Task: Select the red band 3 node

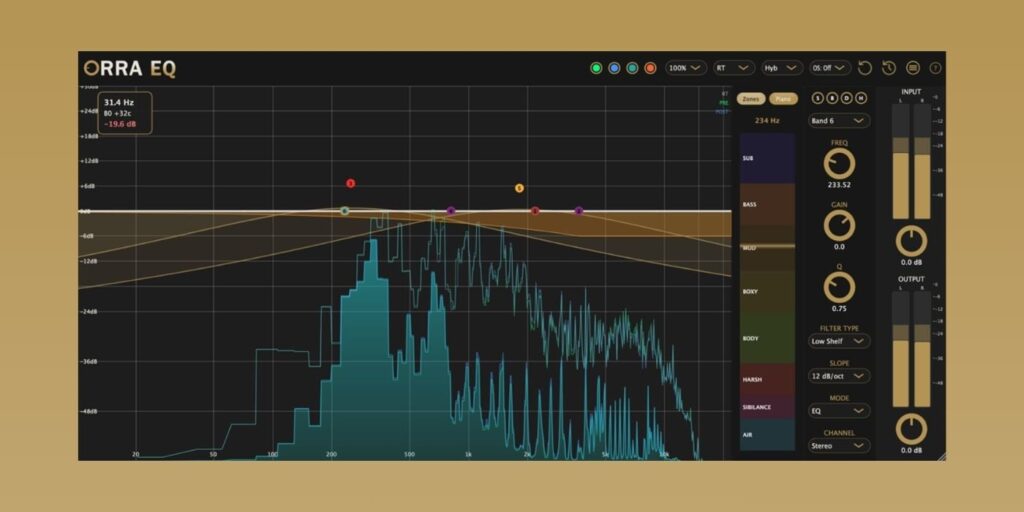Action: (351, 184)
